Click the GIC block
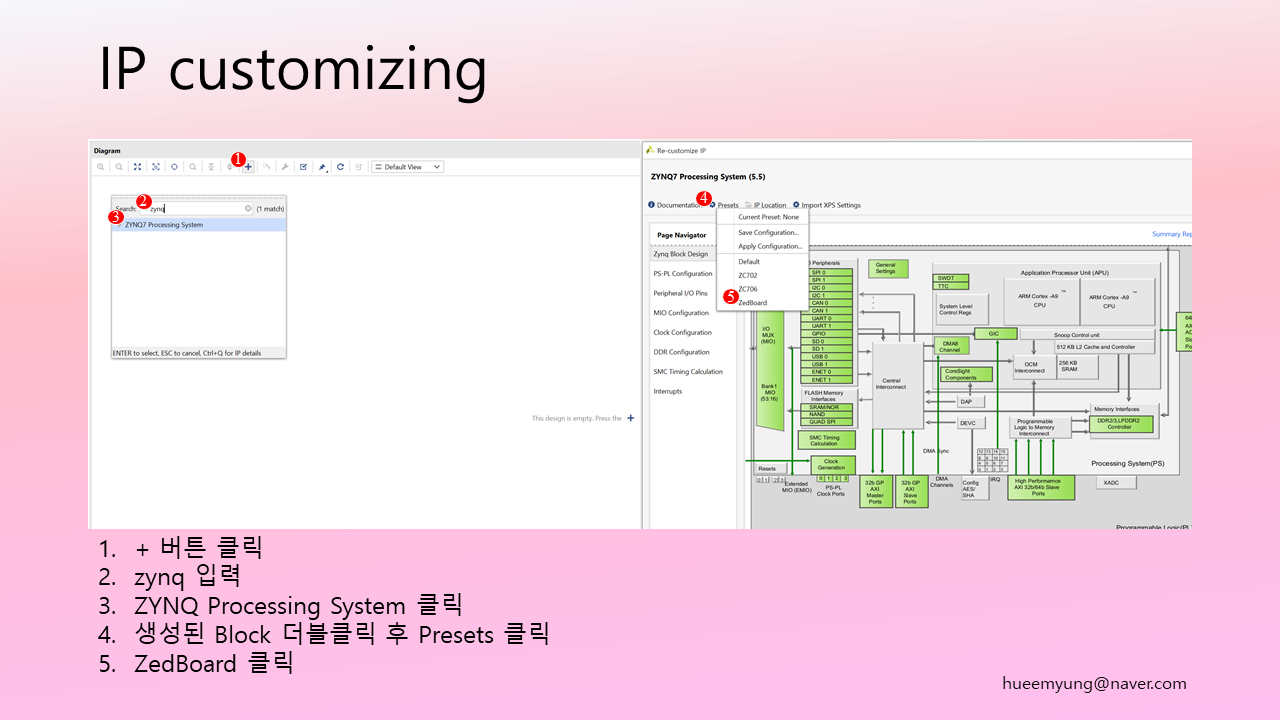This screenshot has width=1280, height=720. 996,334
